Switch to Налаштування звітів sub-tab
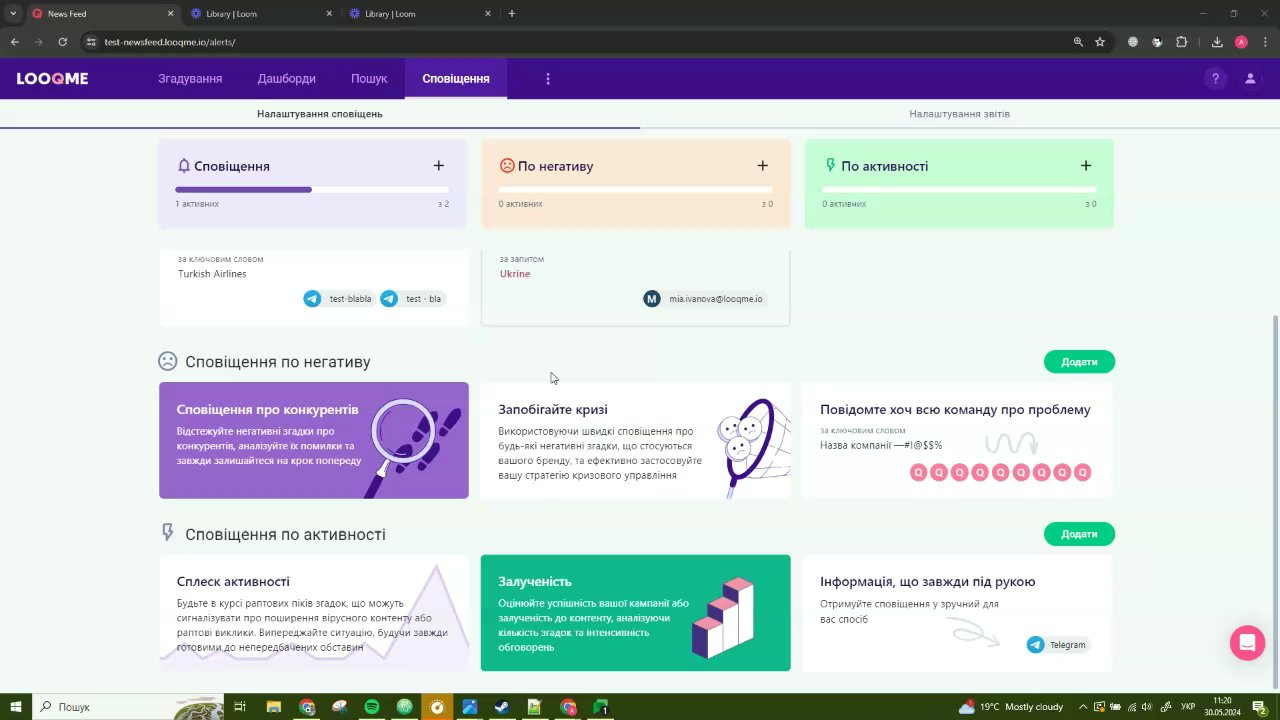This screenshot has width=1280, height=720. 960,114
